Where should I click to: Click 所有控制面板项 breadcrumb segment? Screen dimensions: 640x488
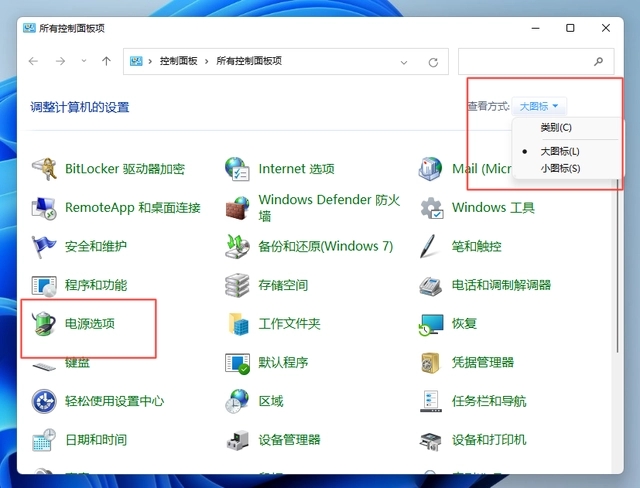click(249, 61)
